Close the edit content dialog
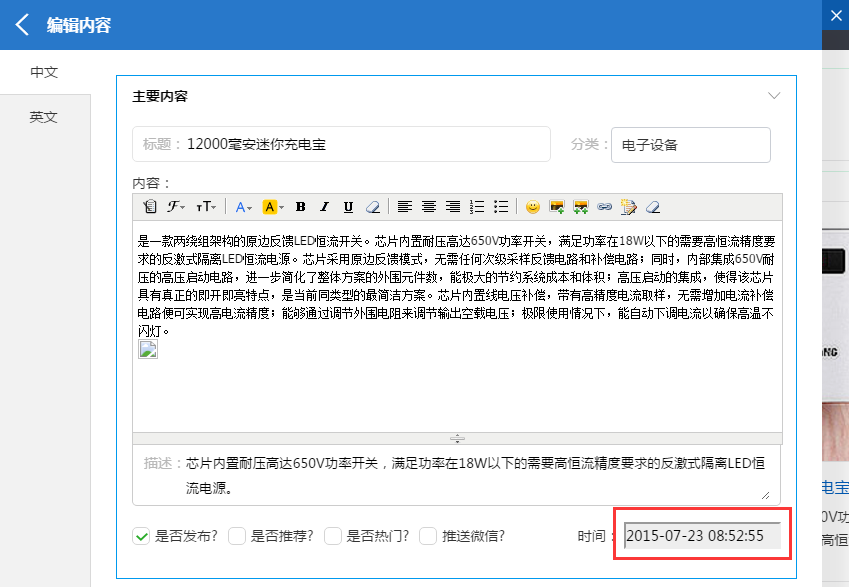The height and width of the screenshot is (587, 849). pyautogui.click(x=835, y=16)
